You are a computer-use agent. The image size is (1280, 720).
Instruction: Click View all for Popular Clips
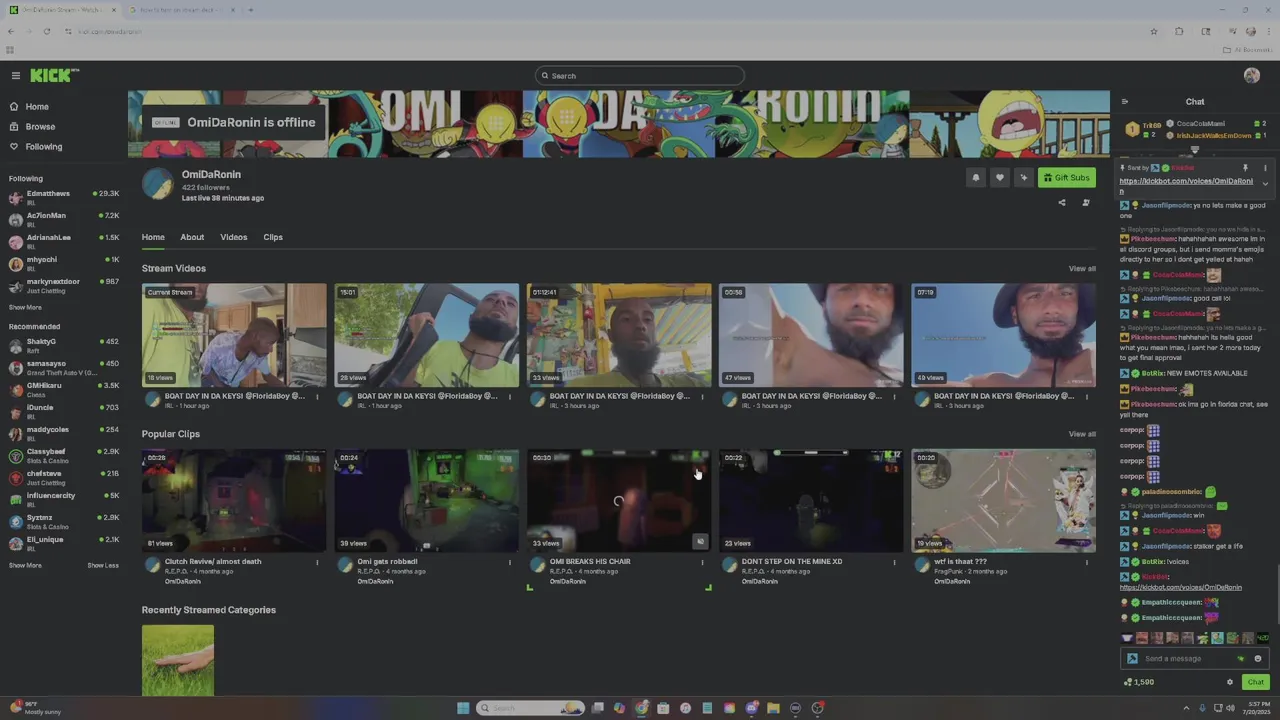tap(1082, 434)
